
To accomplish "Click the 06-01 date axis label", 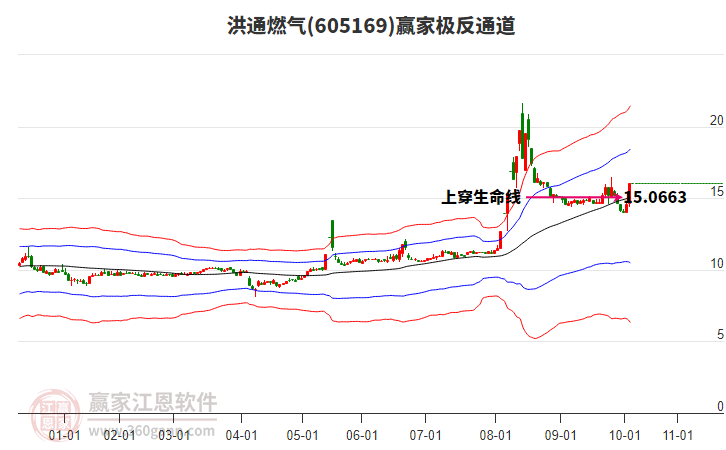I will (362, 435).
